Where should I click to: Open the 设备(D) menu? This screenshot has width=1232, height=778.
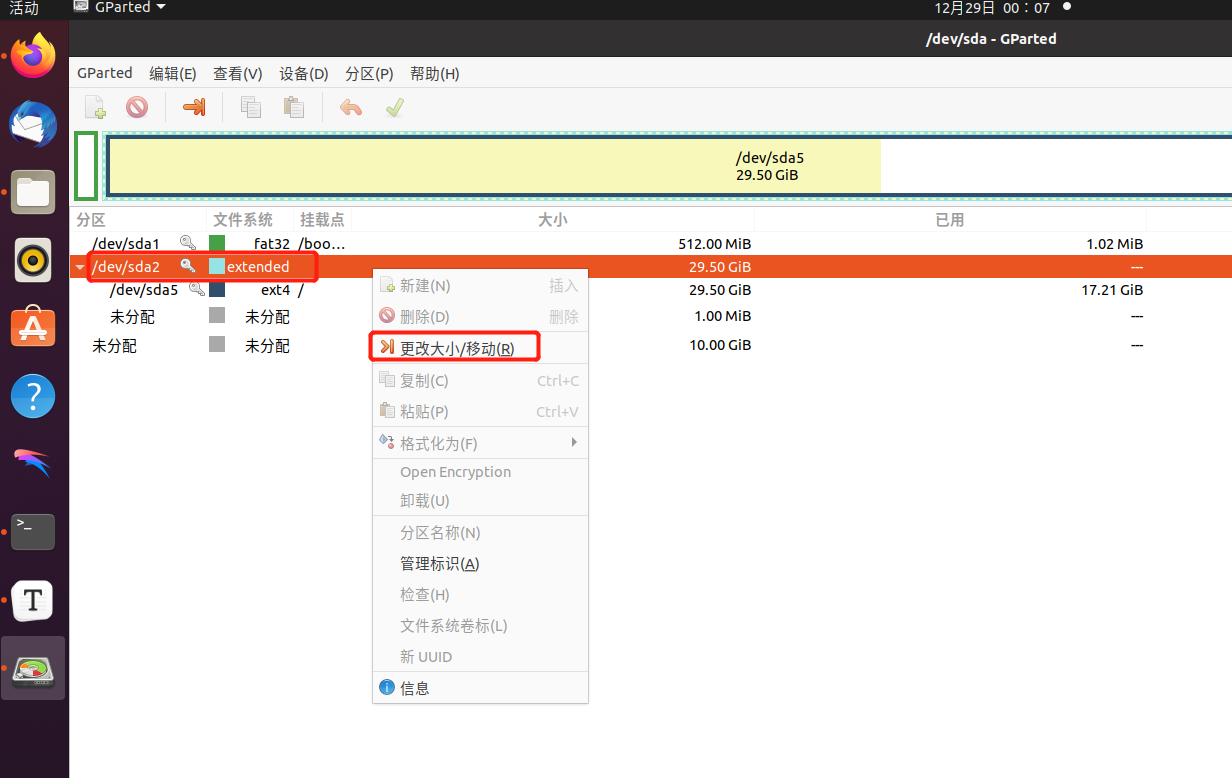[x=303, y=74]
